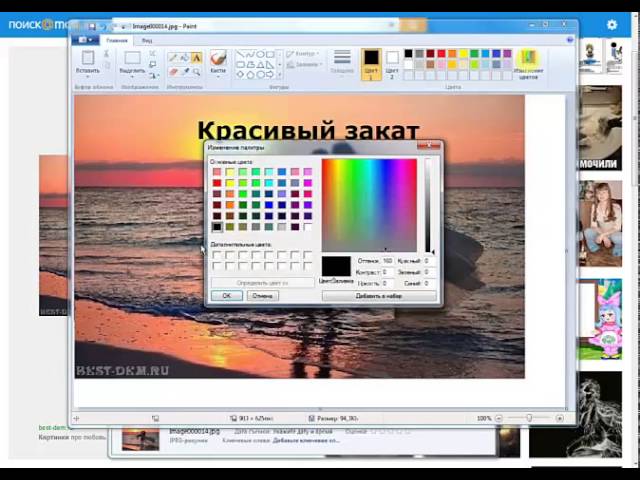Viewport: 640px width, 480px height.
Task: Click the Paint help icon on ribbon
Action: coord(570,40)
